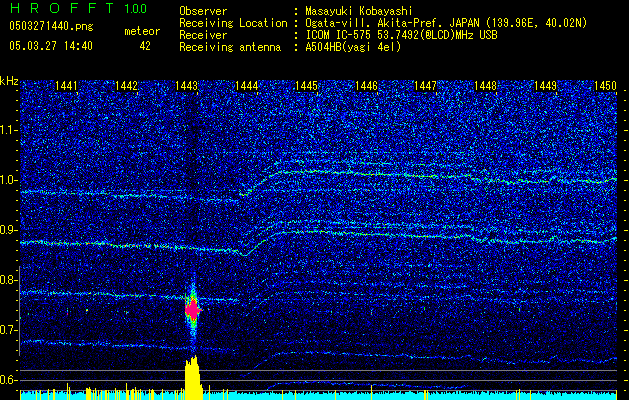Click the 1446 time marker
This screenshot has width=629, height=400.
pyautogui.click(x=366, y=85)
